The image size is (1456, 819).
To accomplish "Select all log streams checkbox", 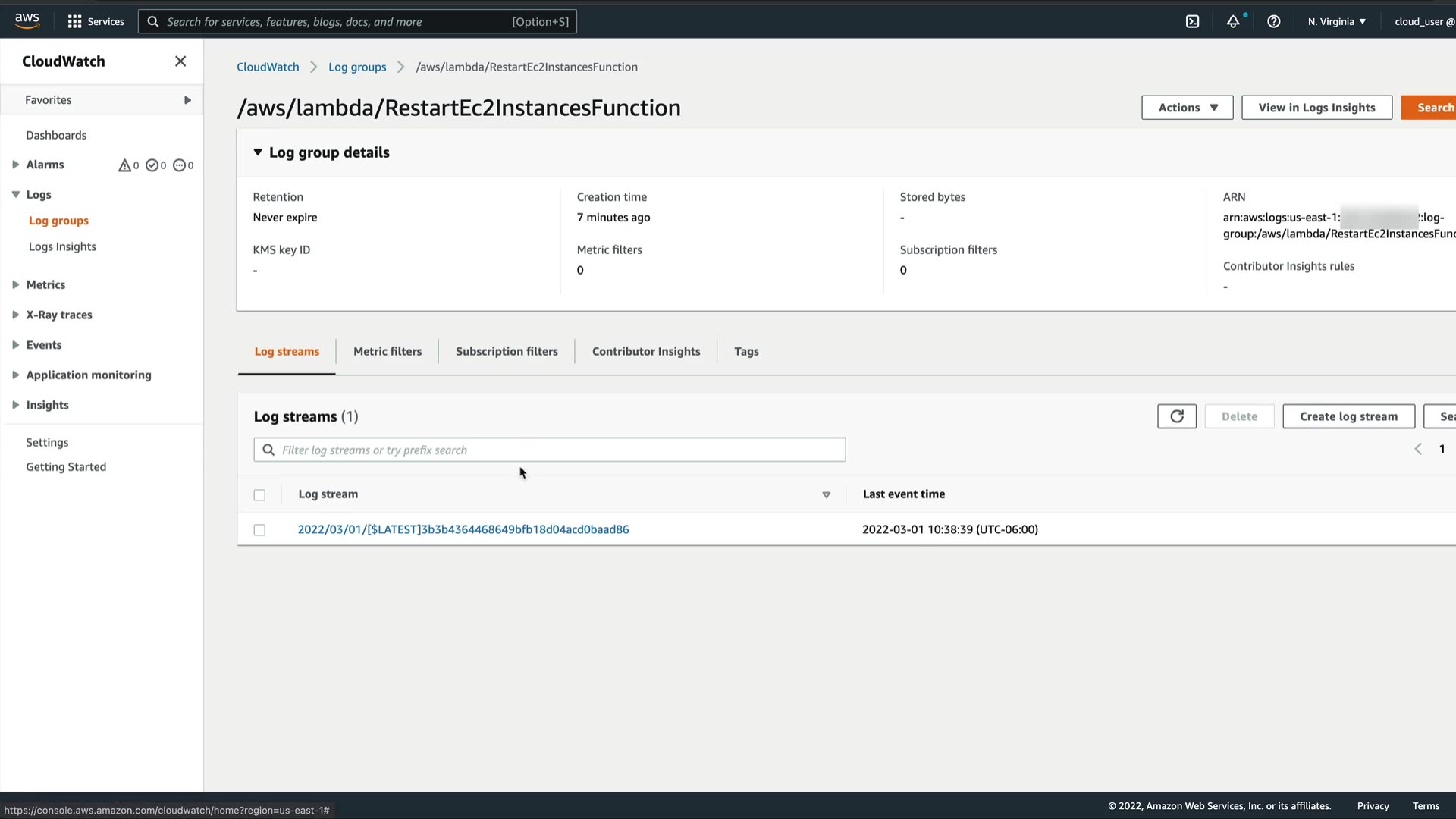I will click(x=259, y=495).
